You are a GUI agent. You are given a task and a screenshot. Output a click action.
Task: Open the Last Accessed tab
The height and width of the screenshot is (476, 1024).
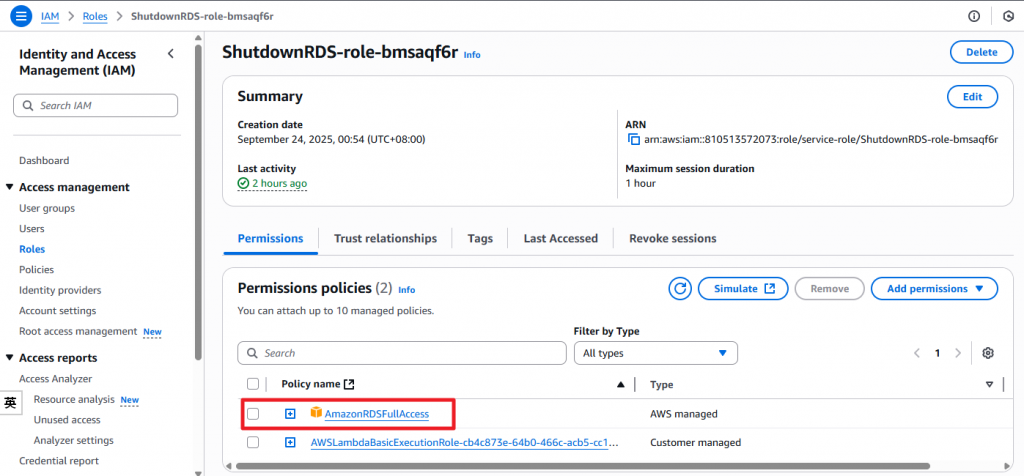point(560,239)
